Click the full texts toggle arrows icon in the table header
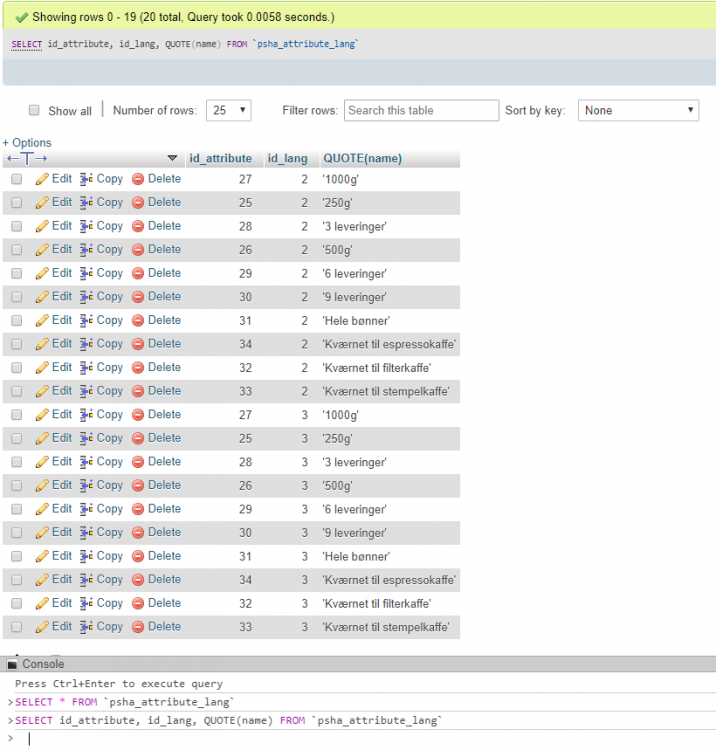Image resolution: width=716 pixels, height=750 pixels. point(27,158)
